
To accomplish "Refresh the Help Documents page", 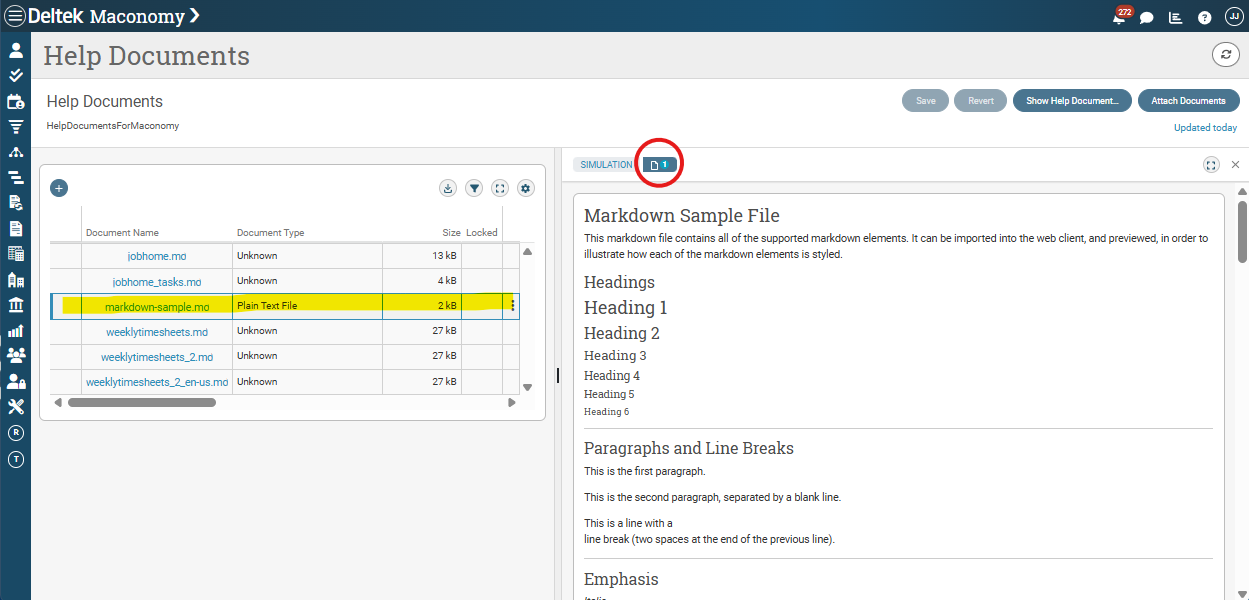I will [x=1226, y=55].
